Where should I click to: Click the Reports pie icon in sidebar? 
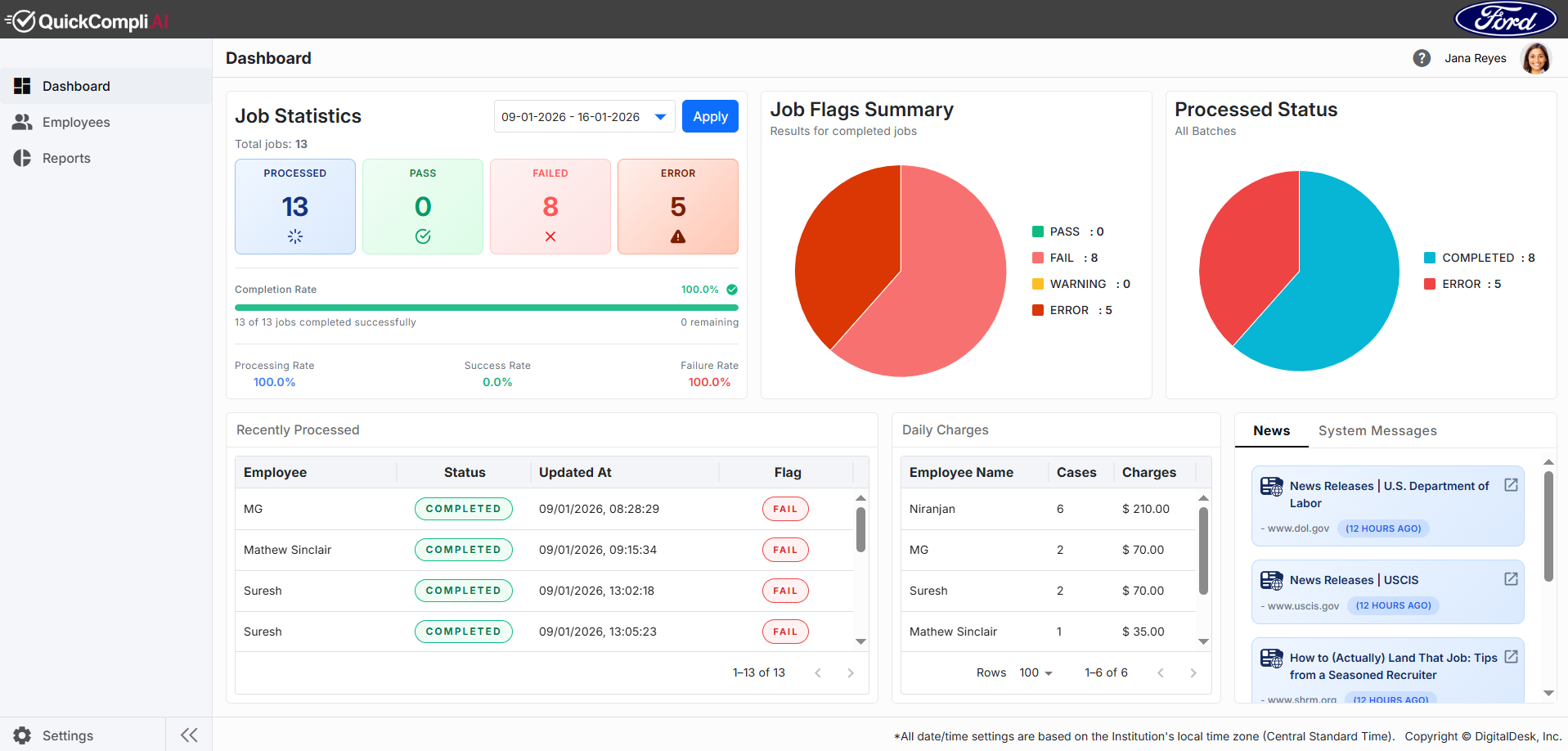click(x=22, y=158)
